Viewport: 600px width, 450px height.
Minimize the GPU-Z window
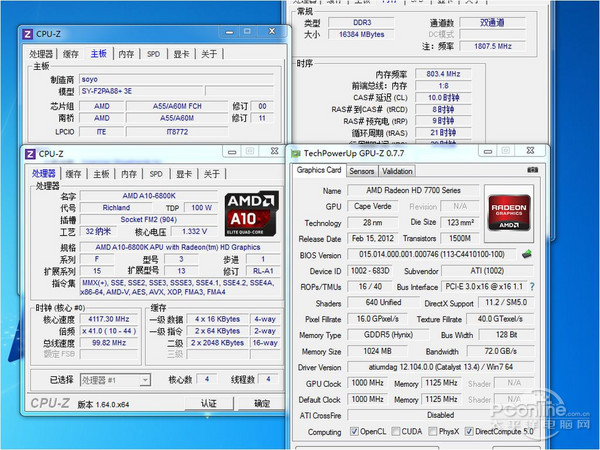pos(488,152)
